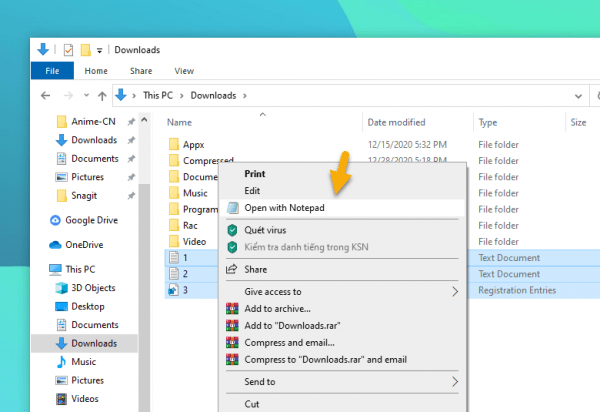Image resolution: width=600 pixels, height=412 pixels.
Task: Sort by the Date modified column header
Action: point(396,122)
